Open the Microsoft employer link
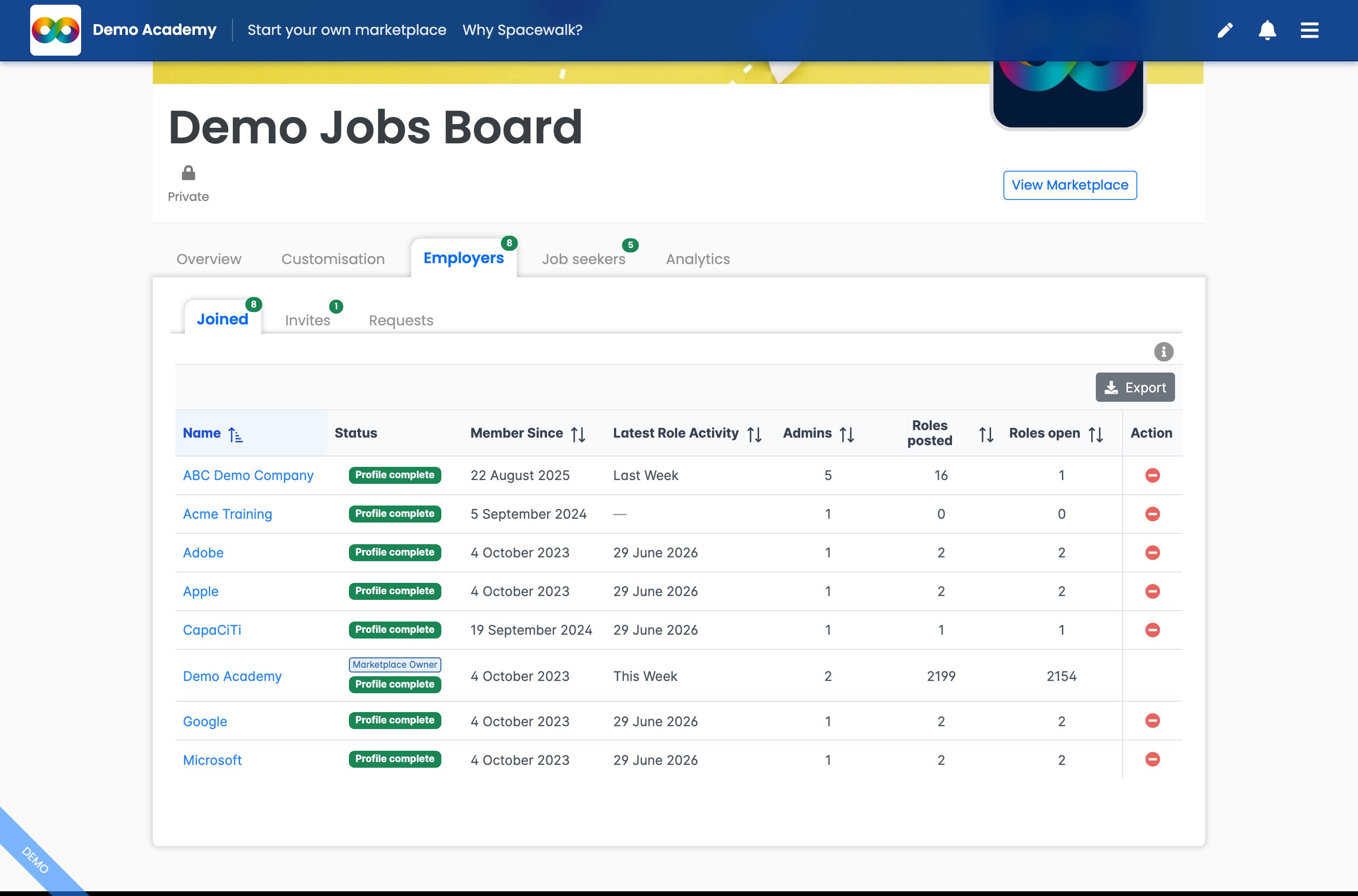 tap(212, 760)
